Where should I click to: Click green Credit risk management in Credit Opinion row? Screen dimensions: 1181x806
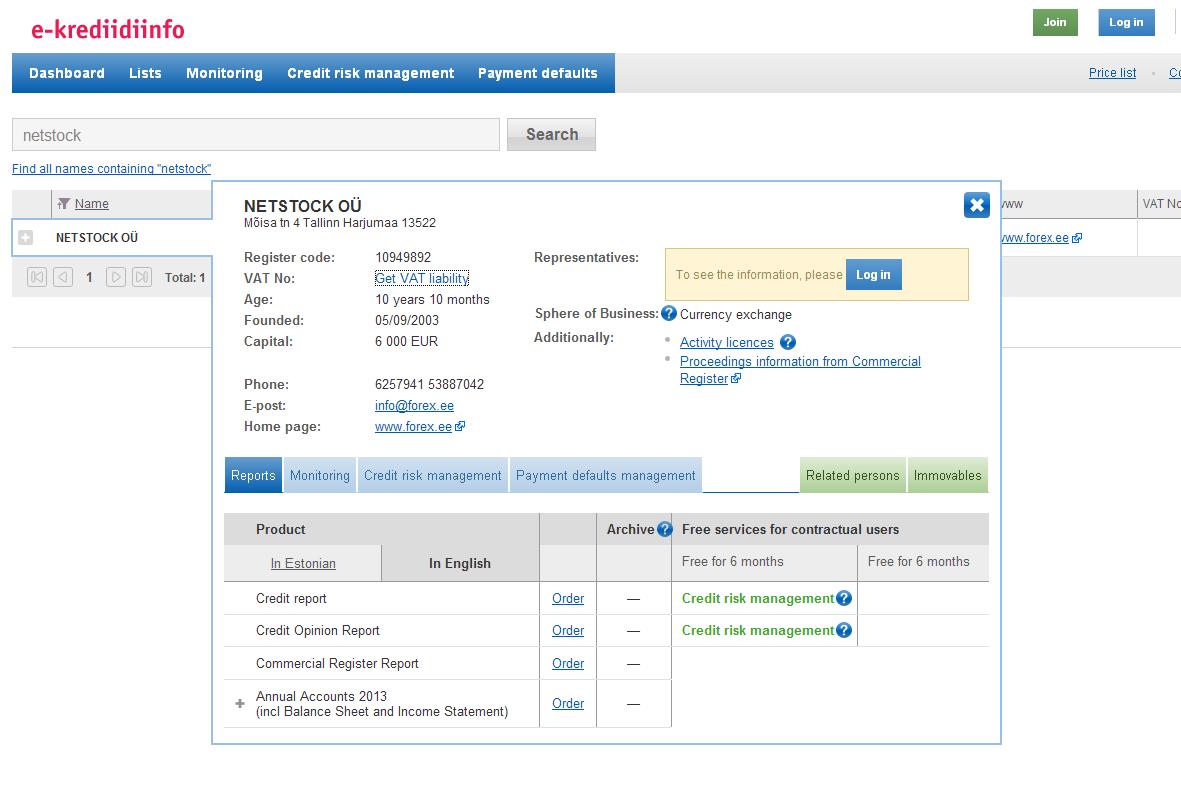point(758,630)
